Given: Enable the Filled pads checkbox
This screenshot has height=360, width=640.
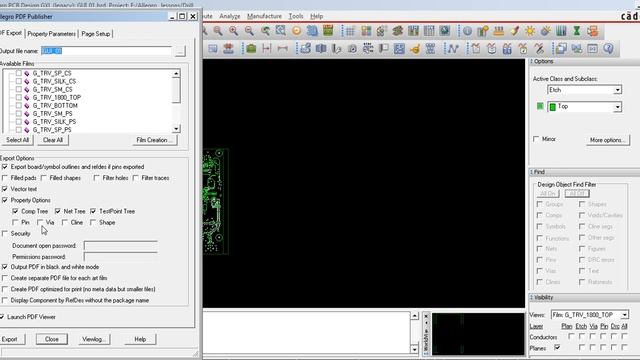Looking at the screenshot, I should pyautogui.click(x=5, y=178).
